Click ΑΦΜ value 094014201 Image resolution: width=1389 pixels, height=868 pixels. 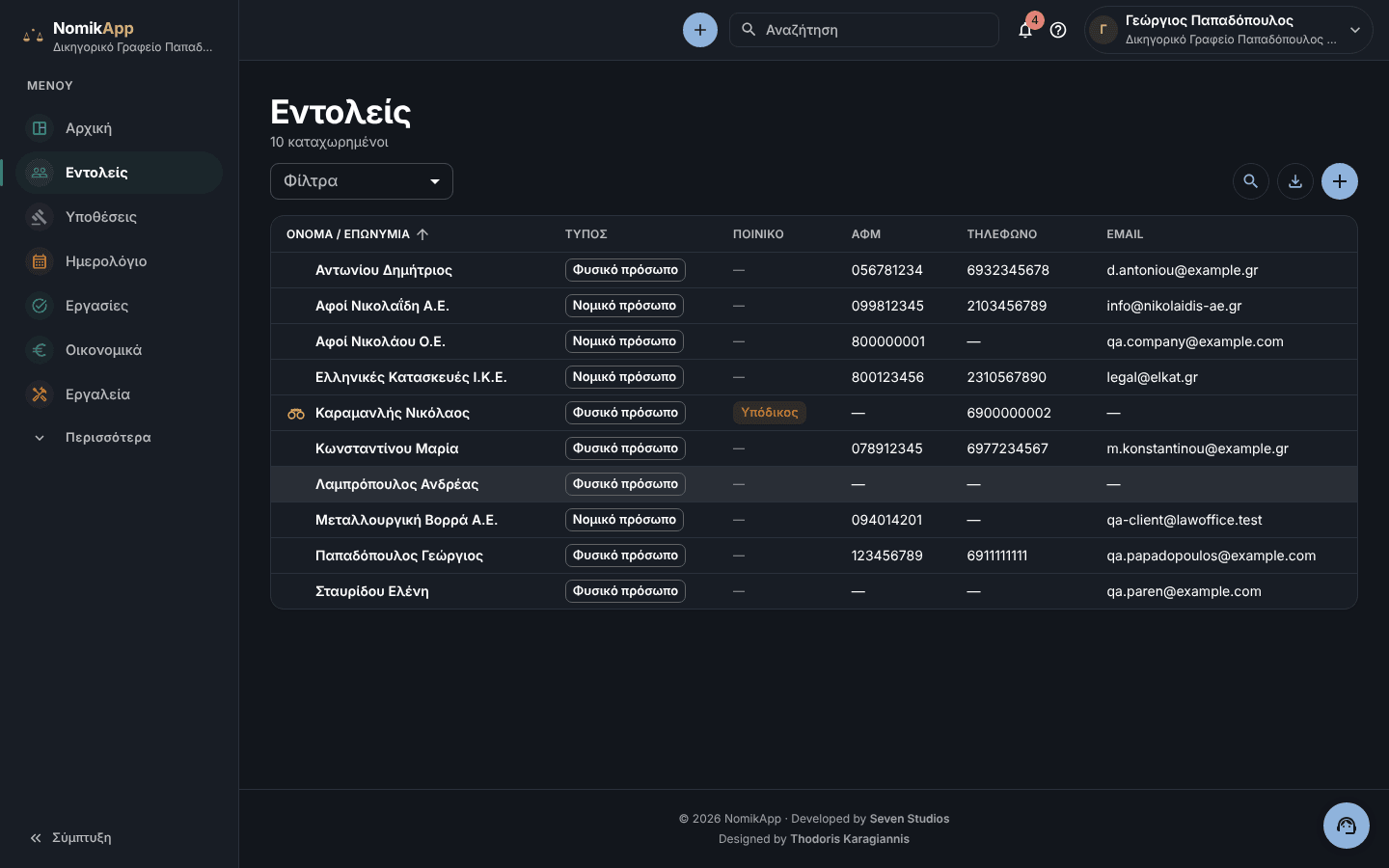(886, 520)
